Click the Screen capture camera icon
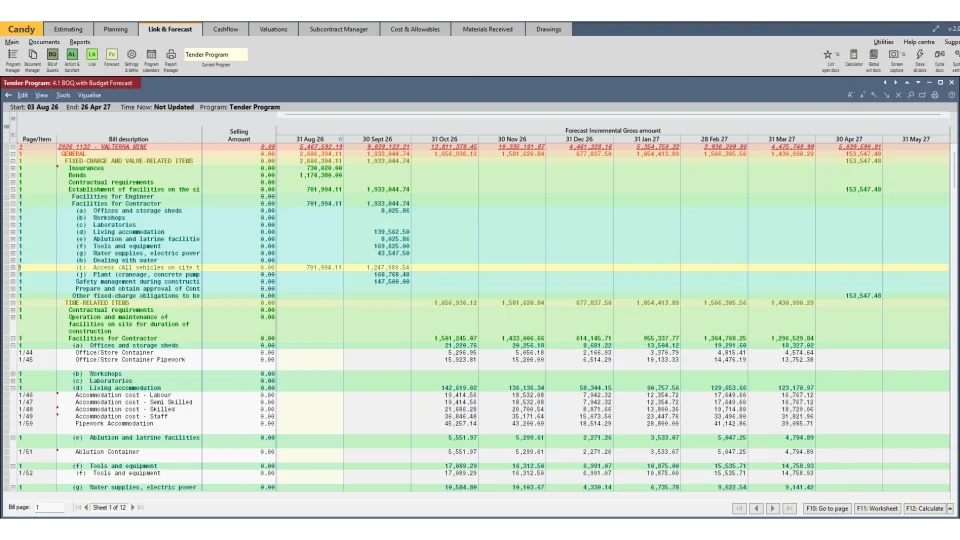Image resolution: width=960 pixels, height=540 pixels. point(893,54)
